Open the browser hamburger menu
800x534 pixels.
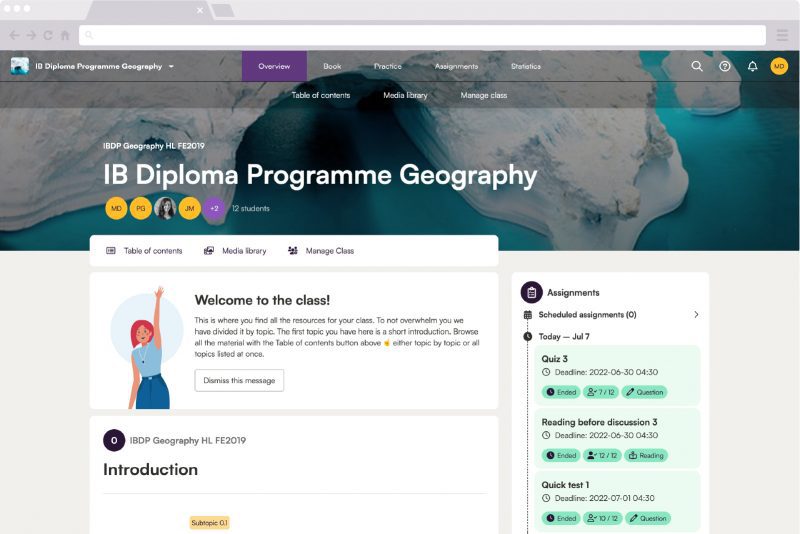[x=782, y=35]
